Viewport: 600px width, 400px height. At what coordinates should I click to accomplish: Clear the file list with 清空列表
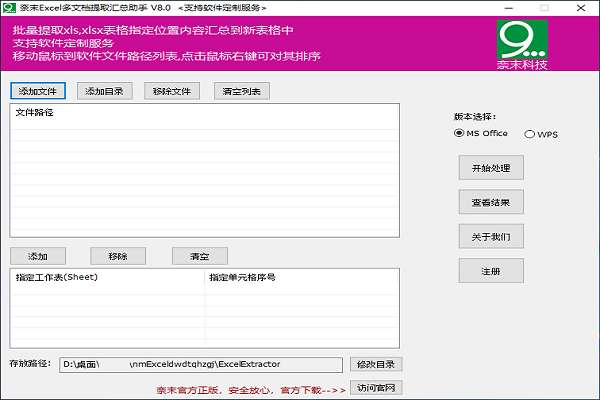click(241, 91)
